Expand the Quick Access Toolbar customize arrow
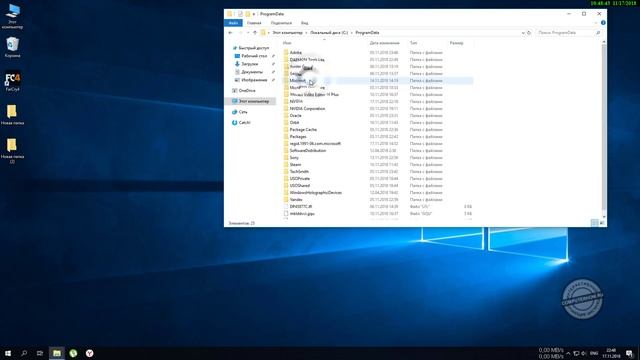 click(254, 14)
